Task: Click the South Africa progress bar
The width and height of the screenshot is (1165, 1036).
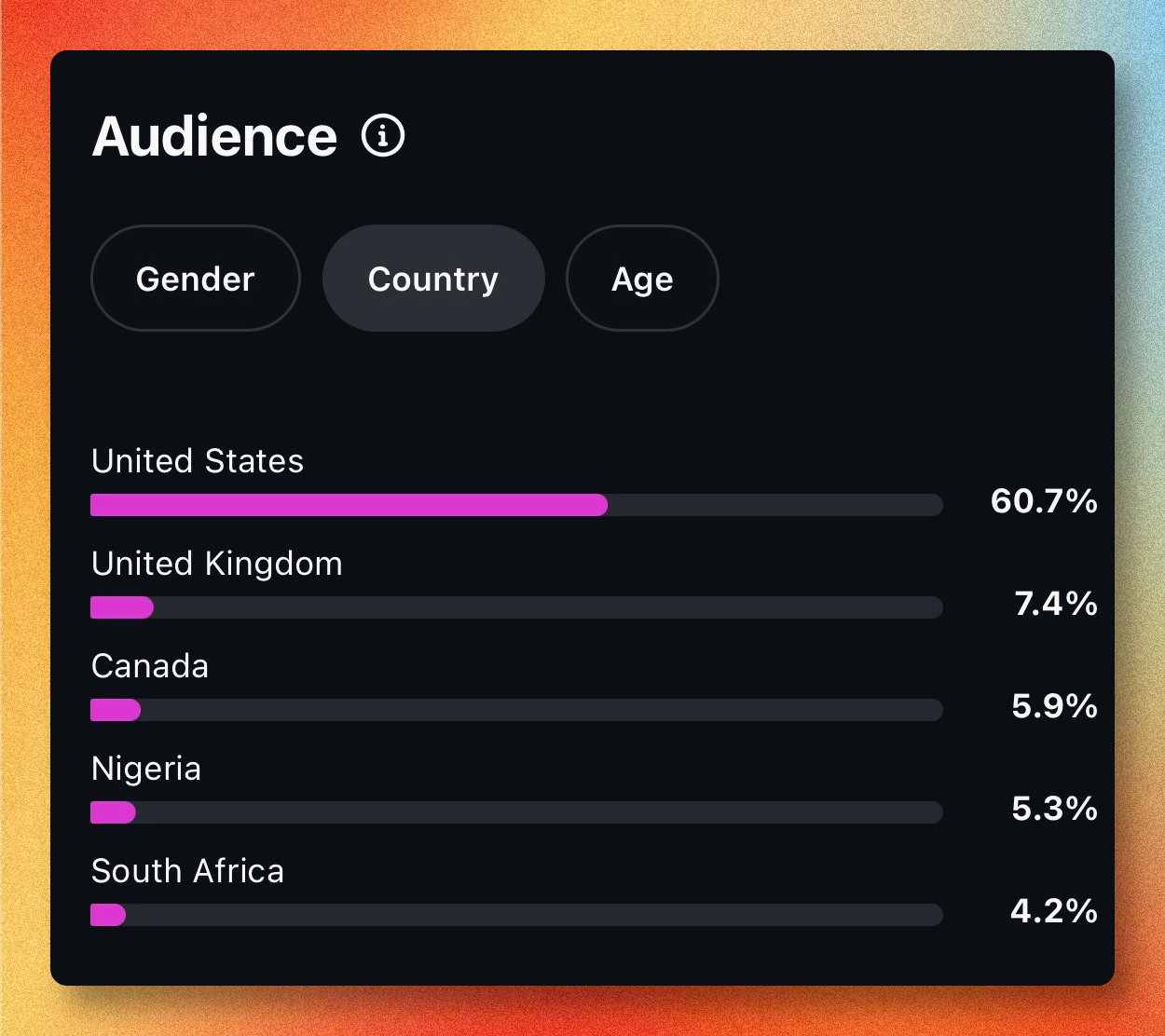Action: click(516, 915)
